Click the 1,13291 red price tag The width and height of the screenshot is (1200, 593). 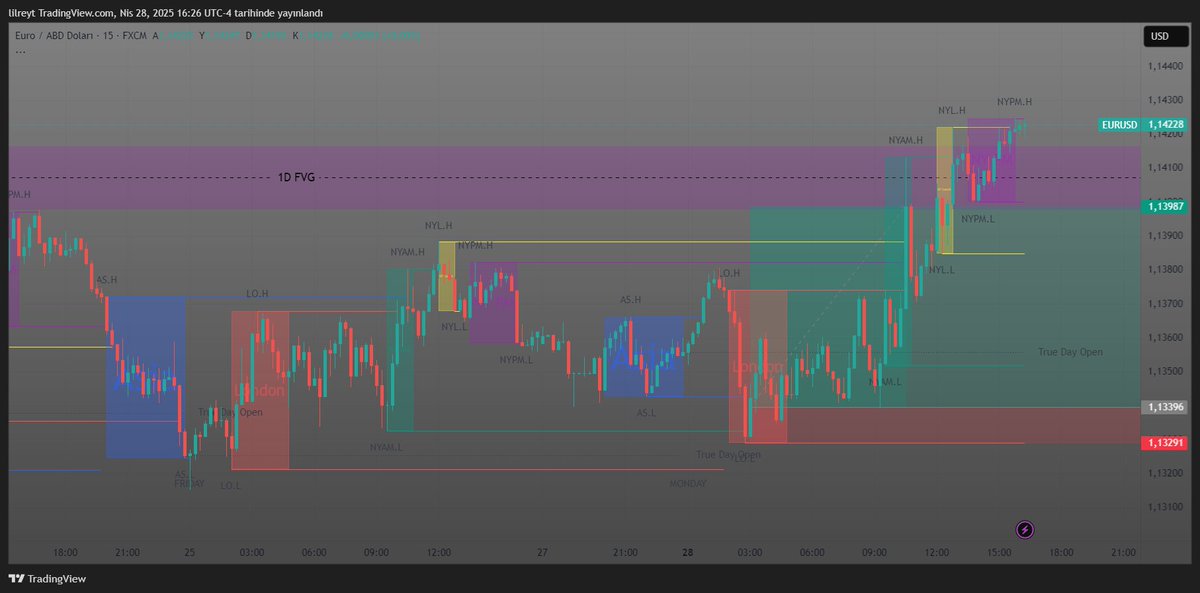(x=1166, y=442)
